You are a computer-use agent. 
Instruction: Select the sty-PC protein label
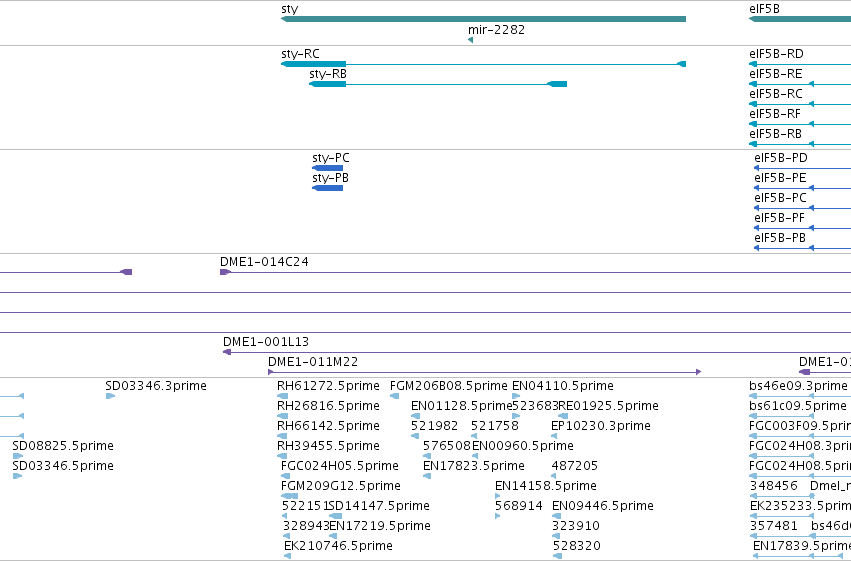[x=331, y=158]
